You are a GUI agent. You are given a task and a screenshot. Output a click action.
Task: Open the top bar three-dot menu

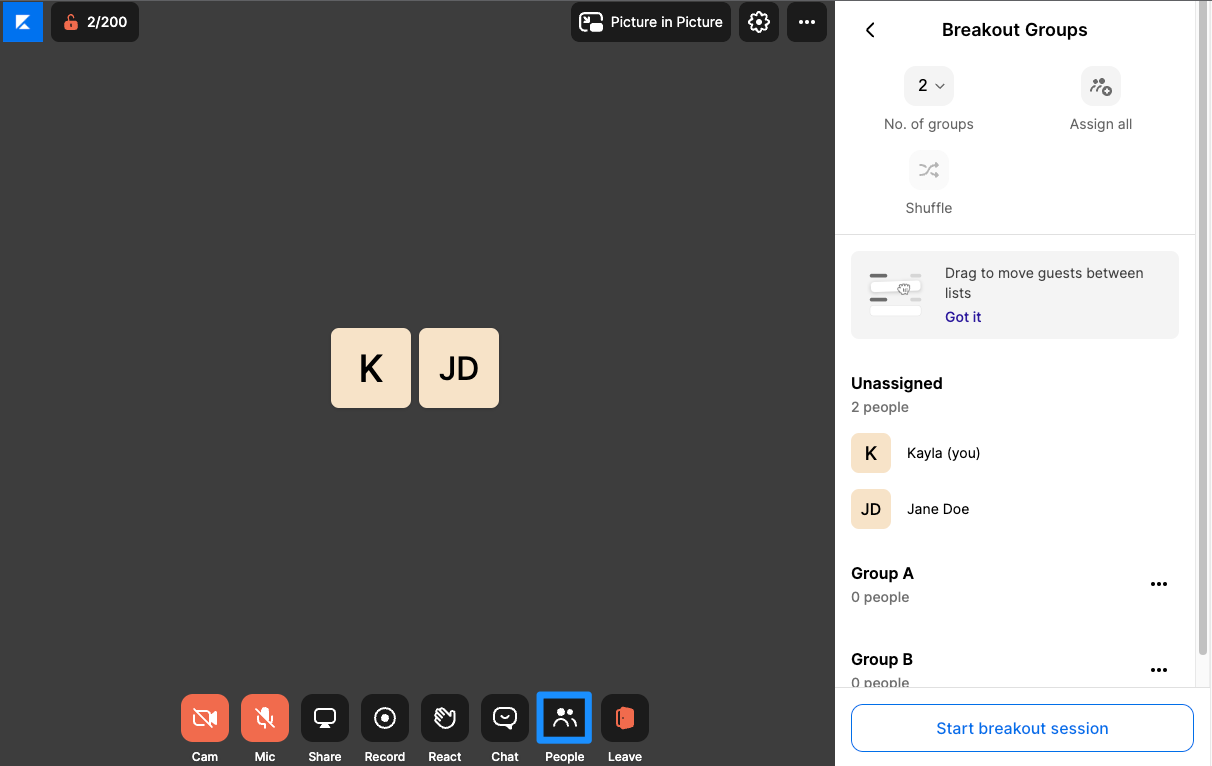[x=807, y=22]
